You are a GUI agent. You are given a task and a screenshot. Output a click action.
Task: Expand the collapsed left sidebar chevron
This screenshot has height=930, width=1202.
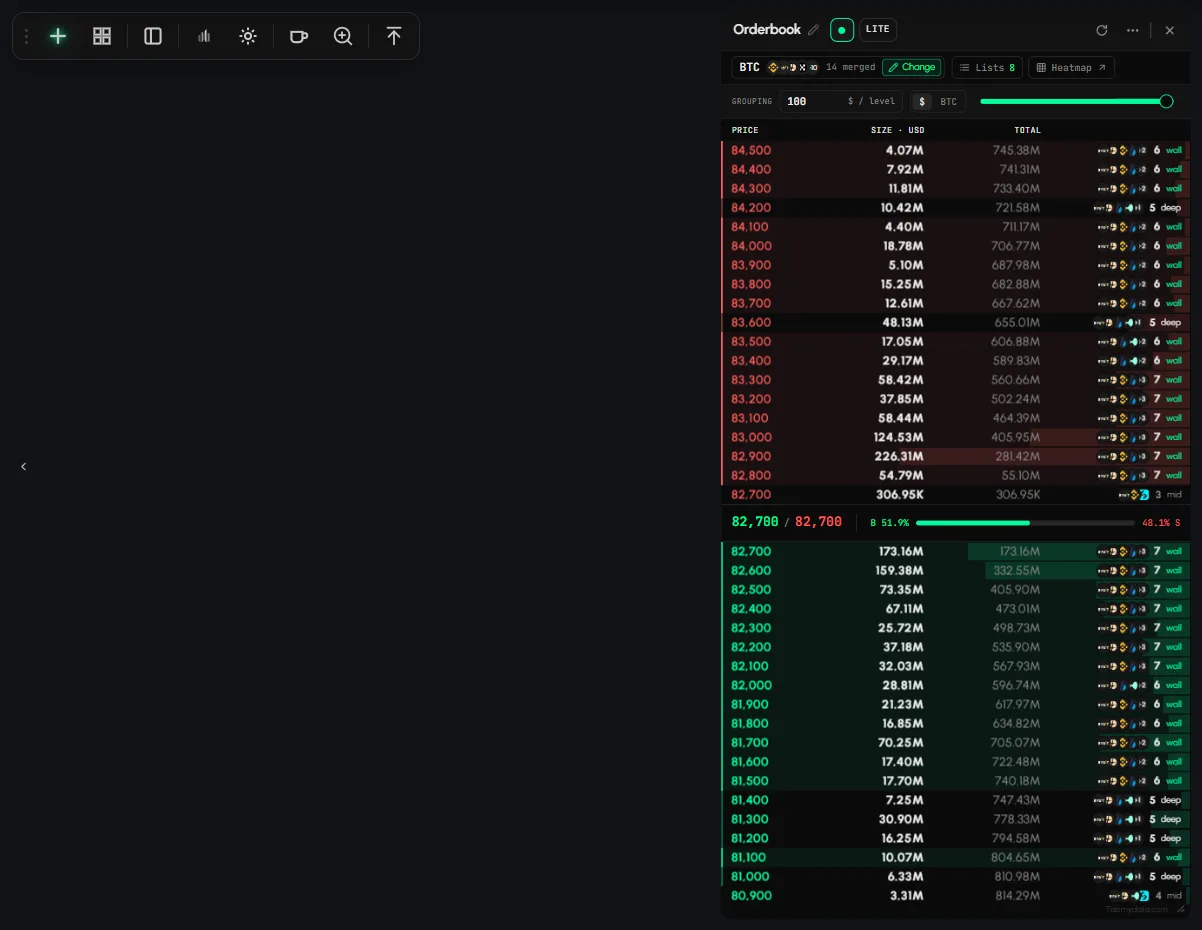click(x=24, y=466)
